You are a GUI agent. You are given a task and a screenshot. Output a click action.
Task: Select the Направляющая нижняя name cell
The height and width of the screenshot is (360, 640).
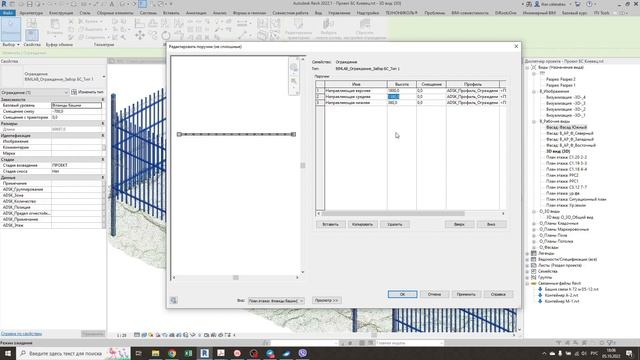[x=356, y=103]
